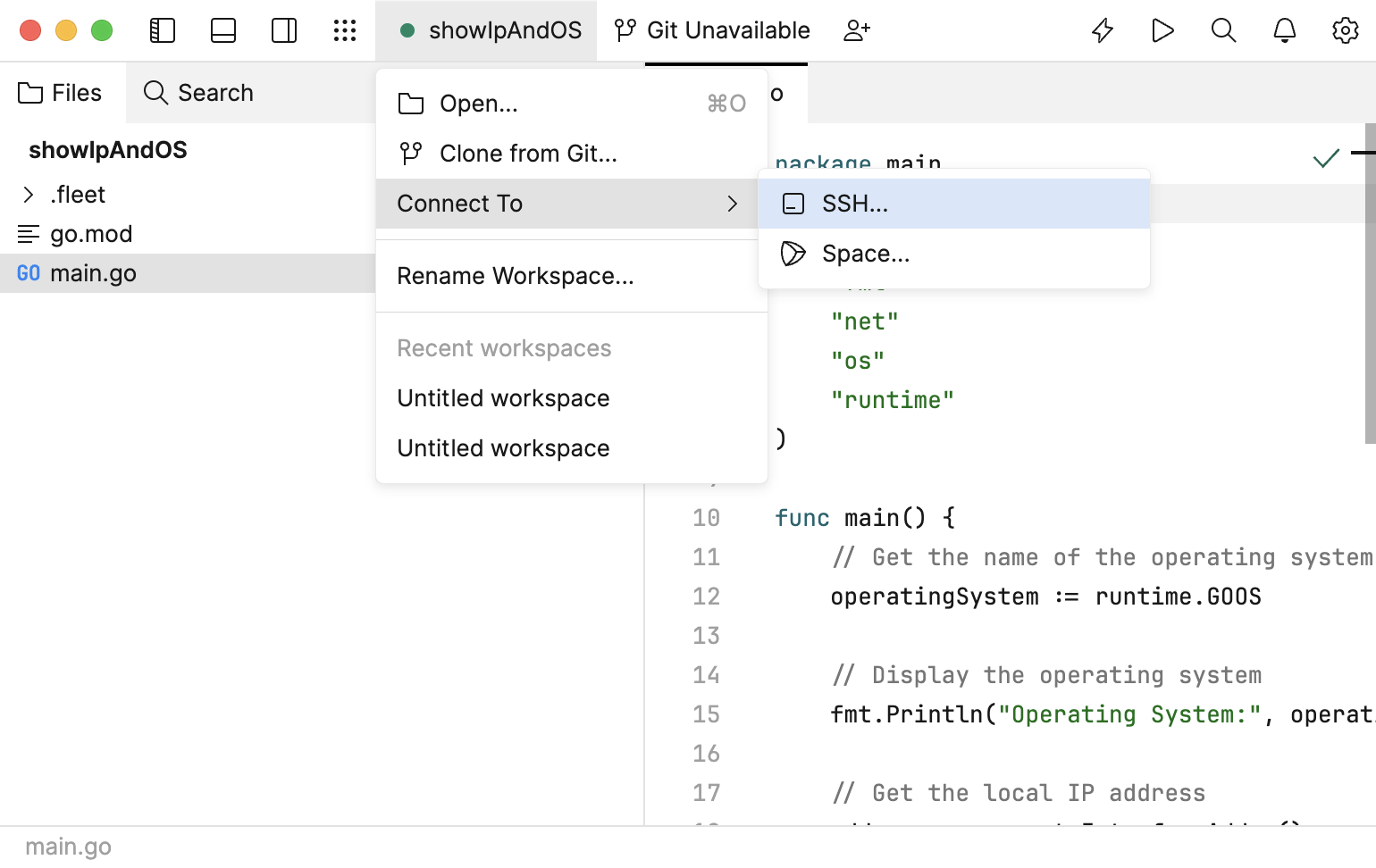Select main.go in the file tree

pos(95,272)
